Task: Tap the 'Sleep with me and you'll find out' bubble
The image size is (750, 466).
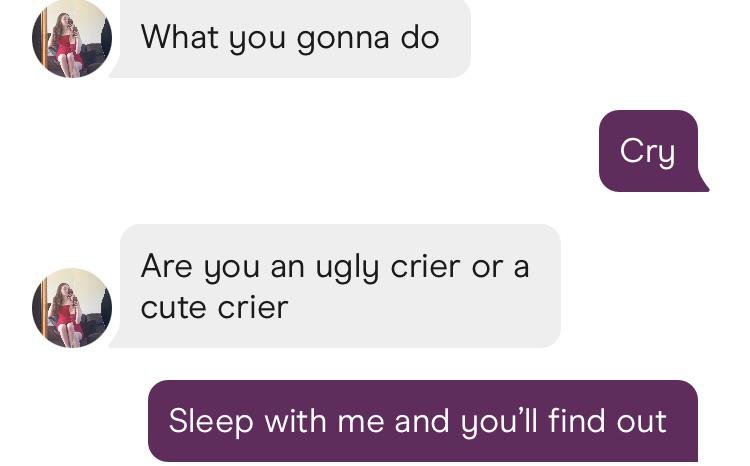Action: [423, 421]
